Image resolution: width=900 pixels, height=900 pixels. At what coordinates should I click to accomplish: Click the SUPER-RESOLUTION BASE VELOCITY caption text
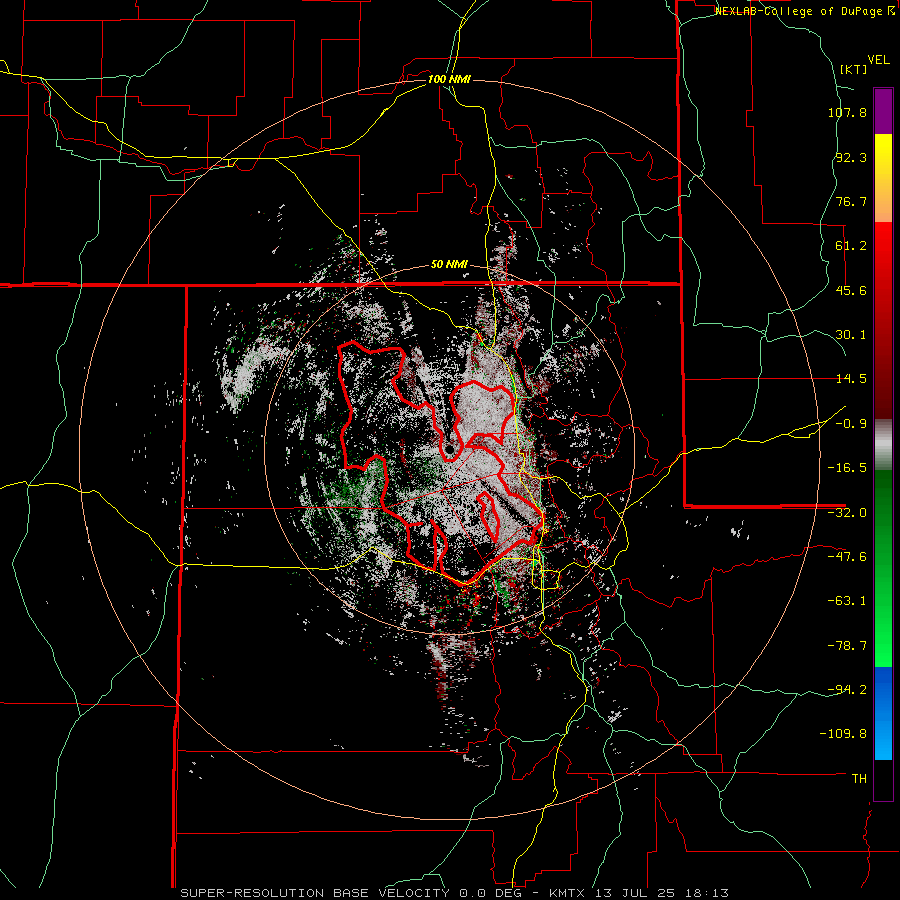point(317,893)
